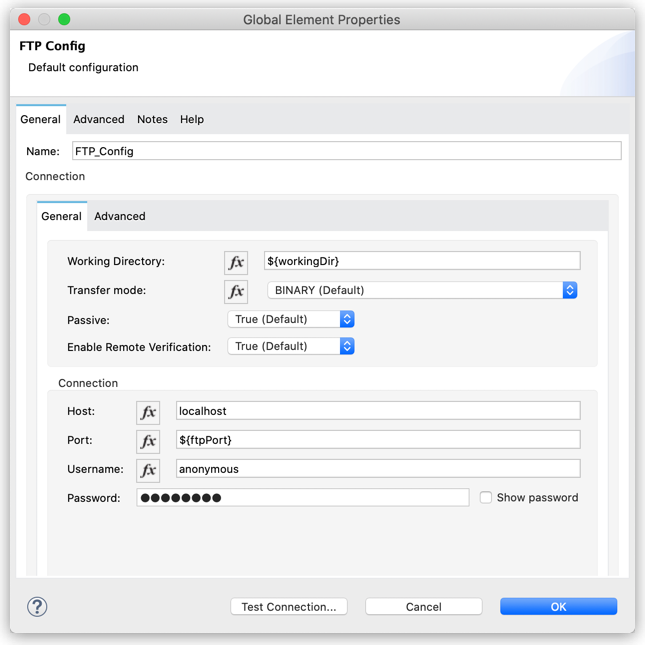Toggle fx expression mode for Working Directory
This screenshot has width=645, height=645.
(x=236, y=262)
